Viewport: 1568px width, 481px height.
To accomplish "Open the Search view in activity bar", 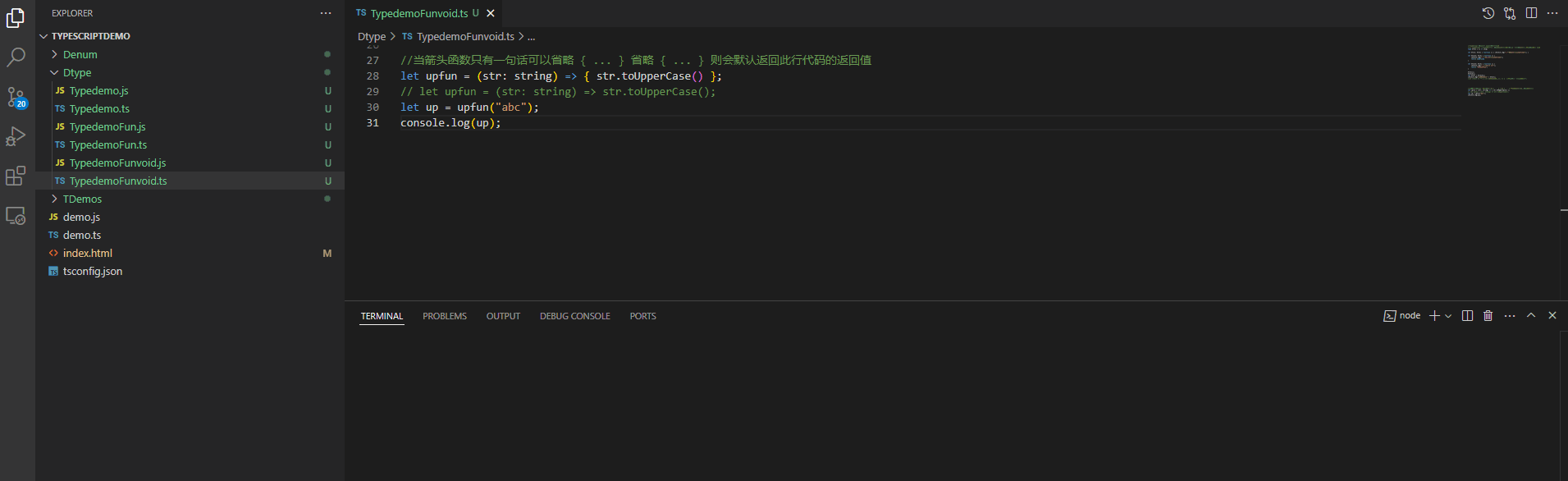I will [x=16, y=57].
